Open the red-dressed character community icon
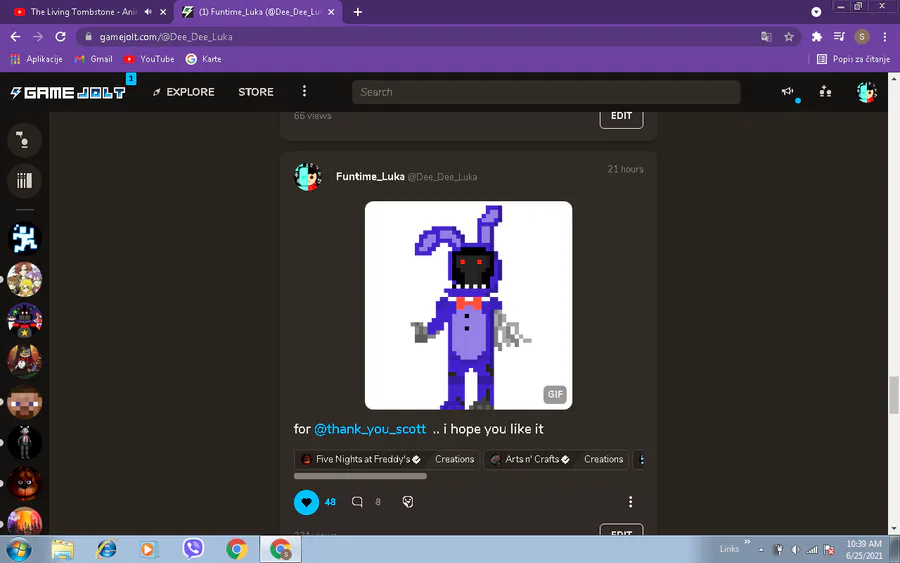 tap(24, 361)
